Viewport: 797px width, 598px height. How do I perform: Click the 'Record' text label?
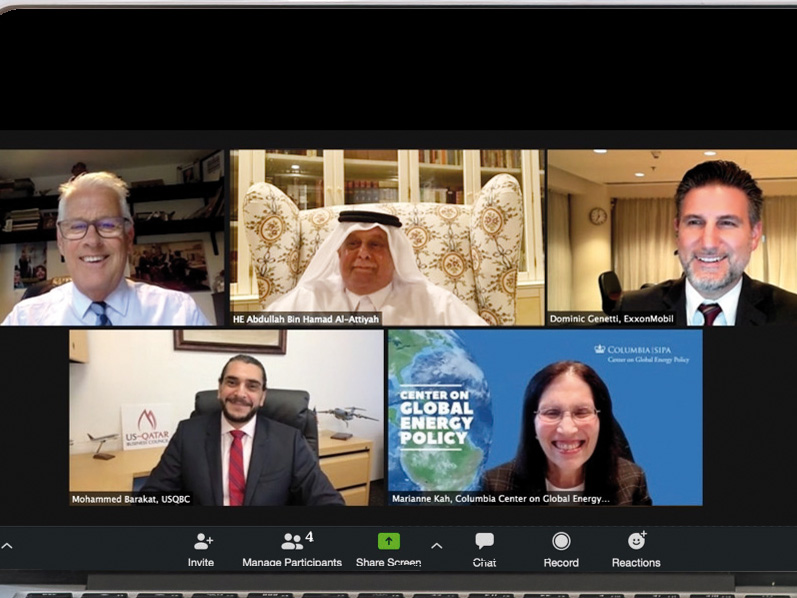click(x=561, y=562)
